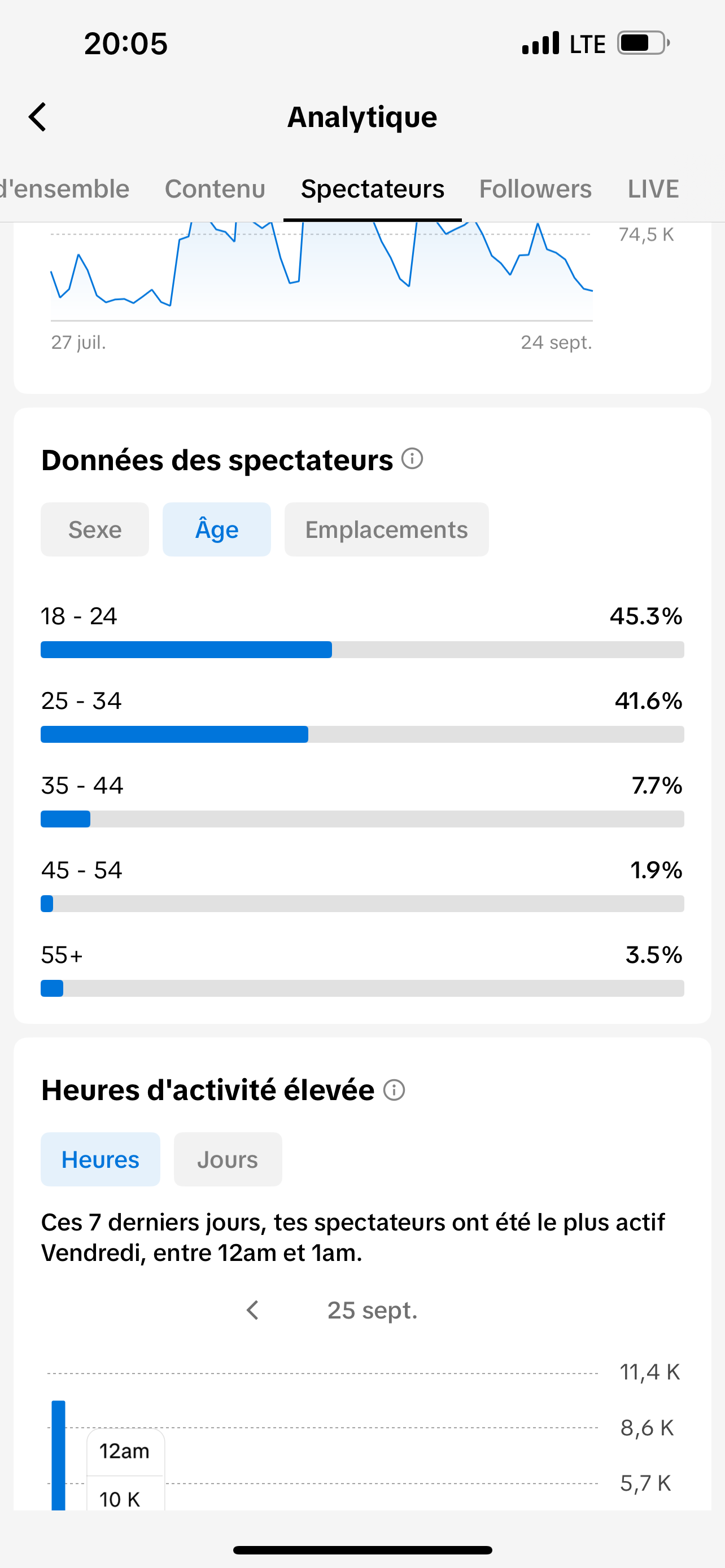Go back using the top-left arrow
Image resolution: width=725 pixels, height=1568 pixels.
[38, 117]
